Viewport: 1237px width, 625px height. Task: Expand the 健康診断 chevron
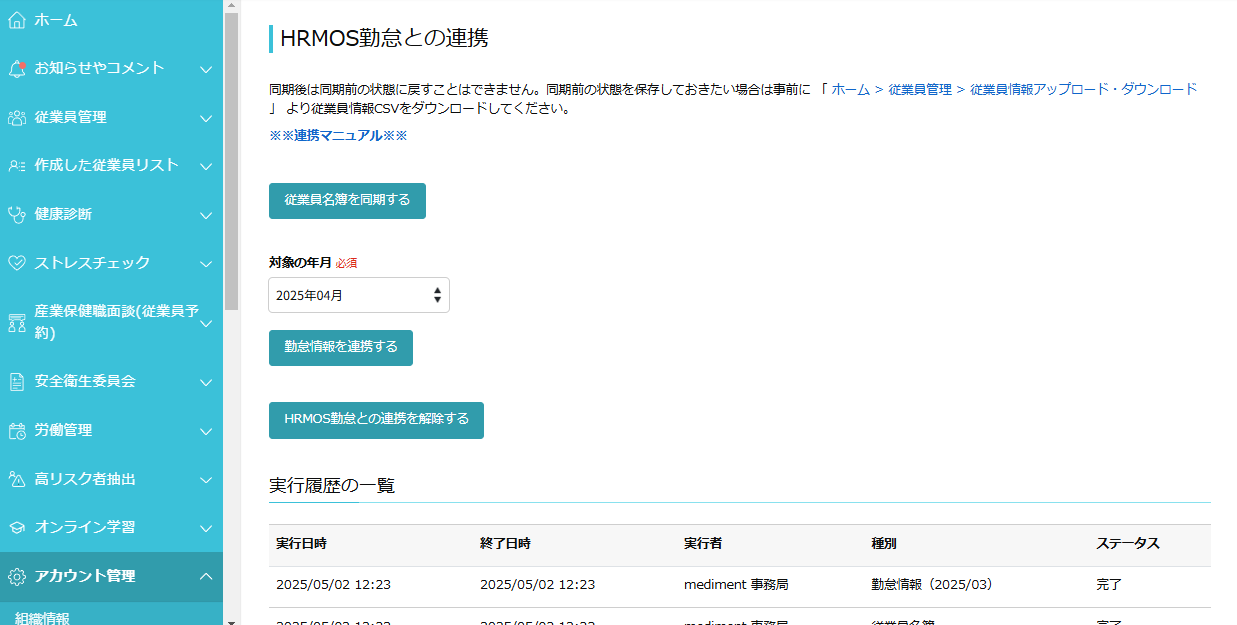[x=206, y=215]
